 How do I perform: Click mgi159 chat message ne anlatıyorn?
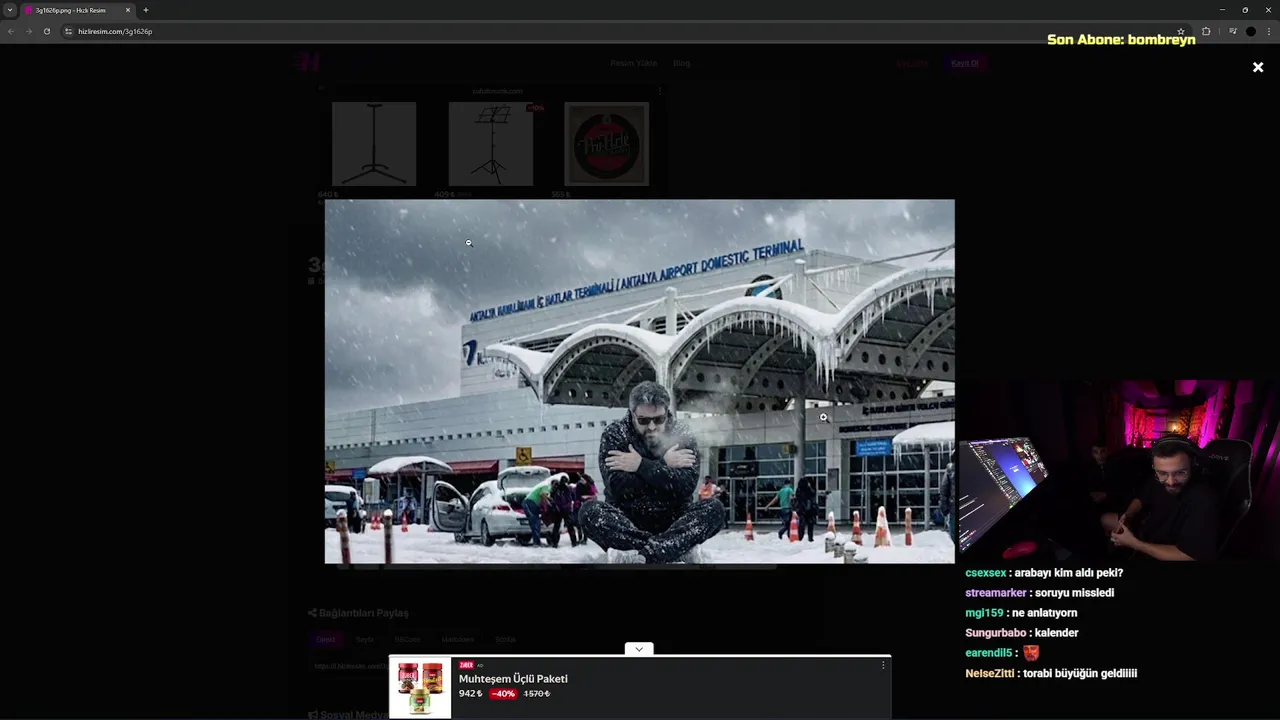pyautogui.click(x=1021, y=613)
